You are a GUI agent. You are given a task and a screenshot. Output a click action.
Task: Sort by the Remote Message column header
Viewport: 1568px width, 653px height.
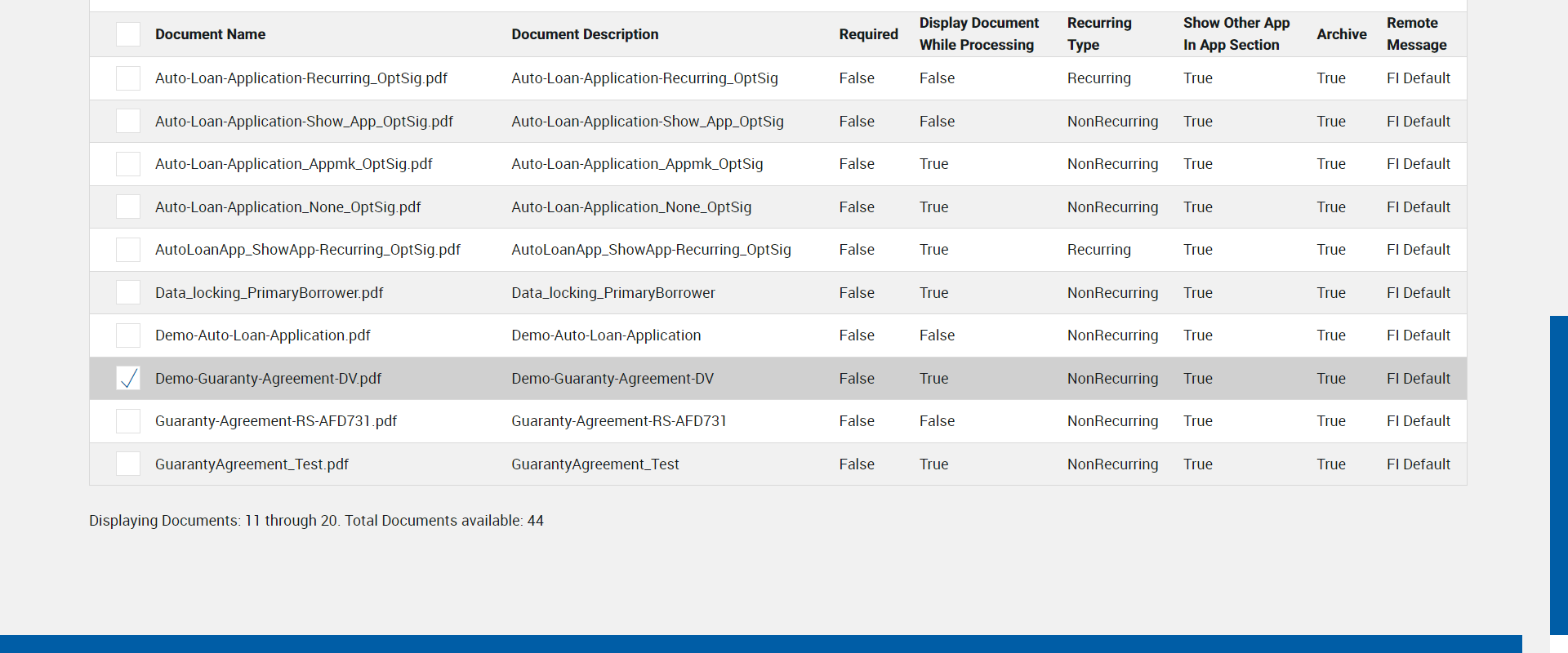pos(1416,34)
